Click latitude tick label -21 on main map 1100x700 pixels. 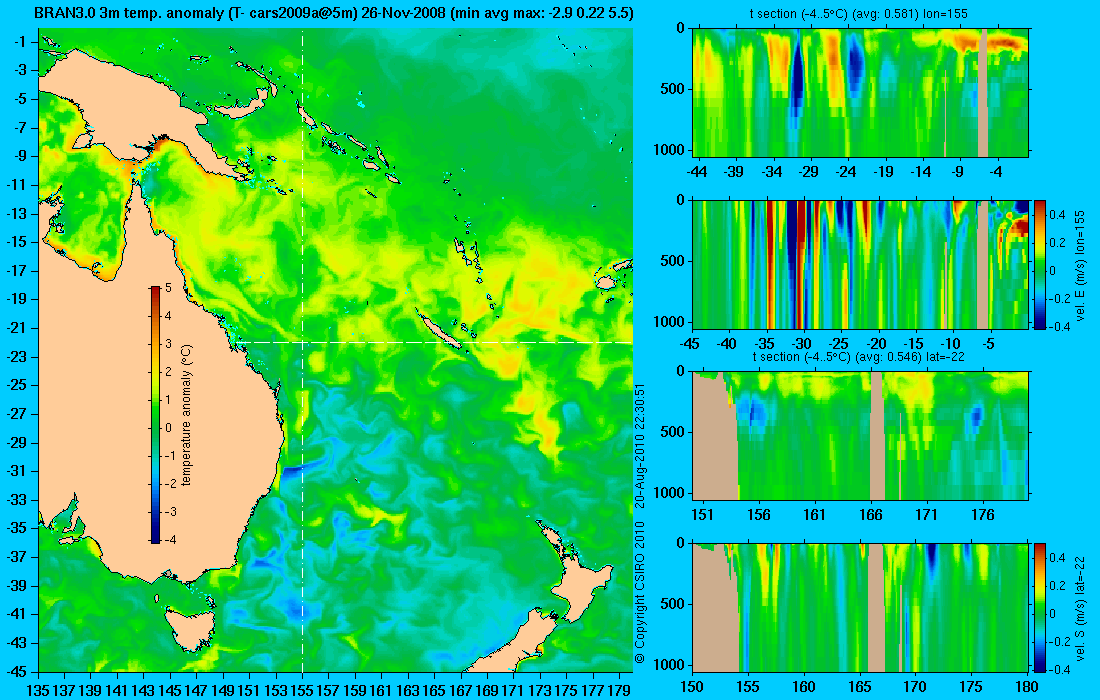click(19, 328)
